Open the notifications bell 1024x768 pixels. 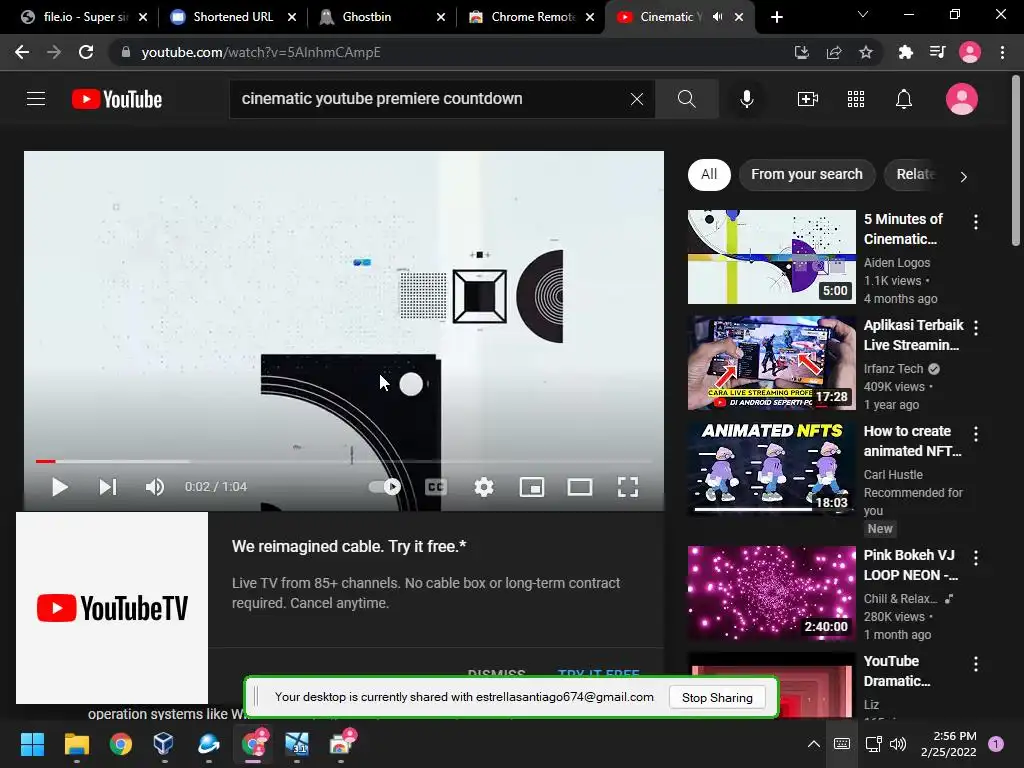[x=904, y=99]
